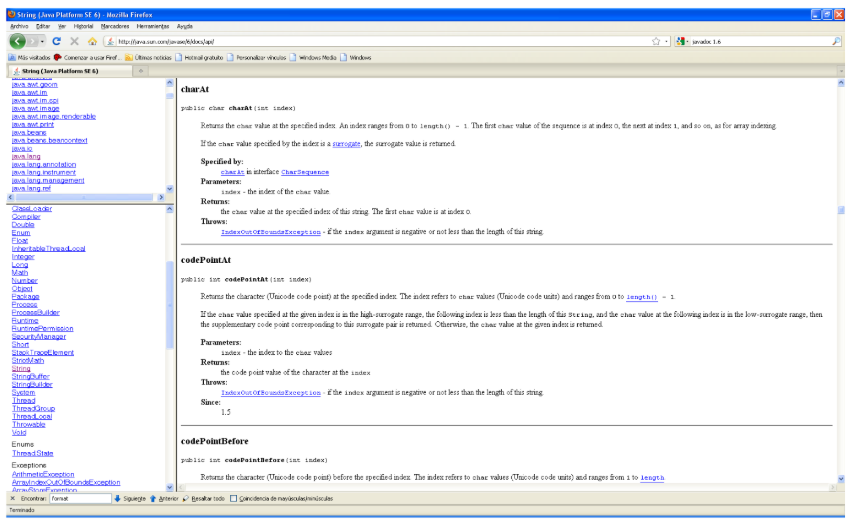Close the find bar with the X icon
Screen dimensions: 849x522
tap(12, 498)
